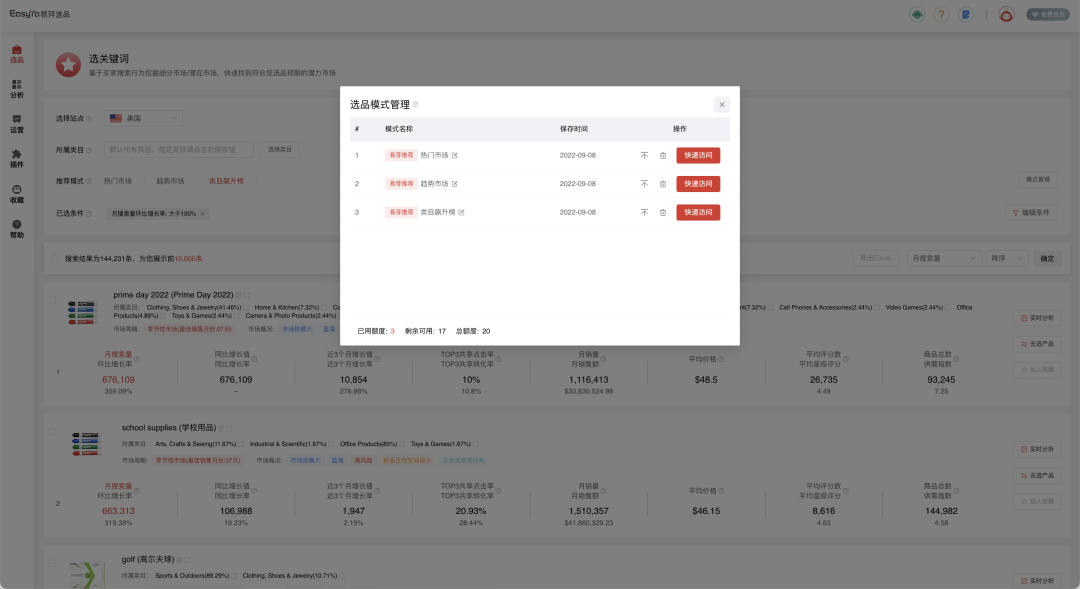1080x589 pixels.
Task: Check the prime day 2022 row checkbox
Action: click(x=52, y=300)
